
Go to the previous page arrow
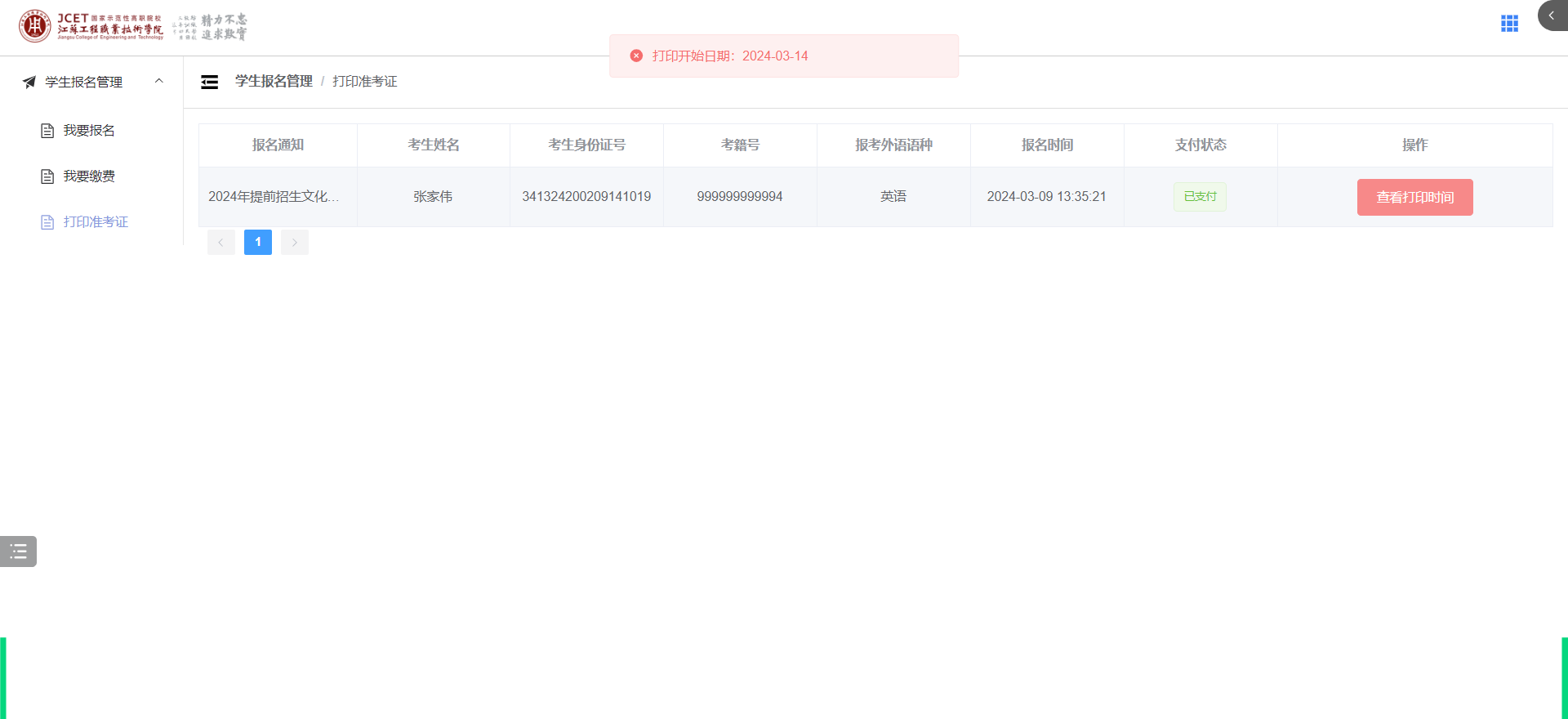(220, 243)
